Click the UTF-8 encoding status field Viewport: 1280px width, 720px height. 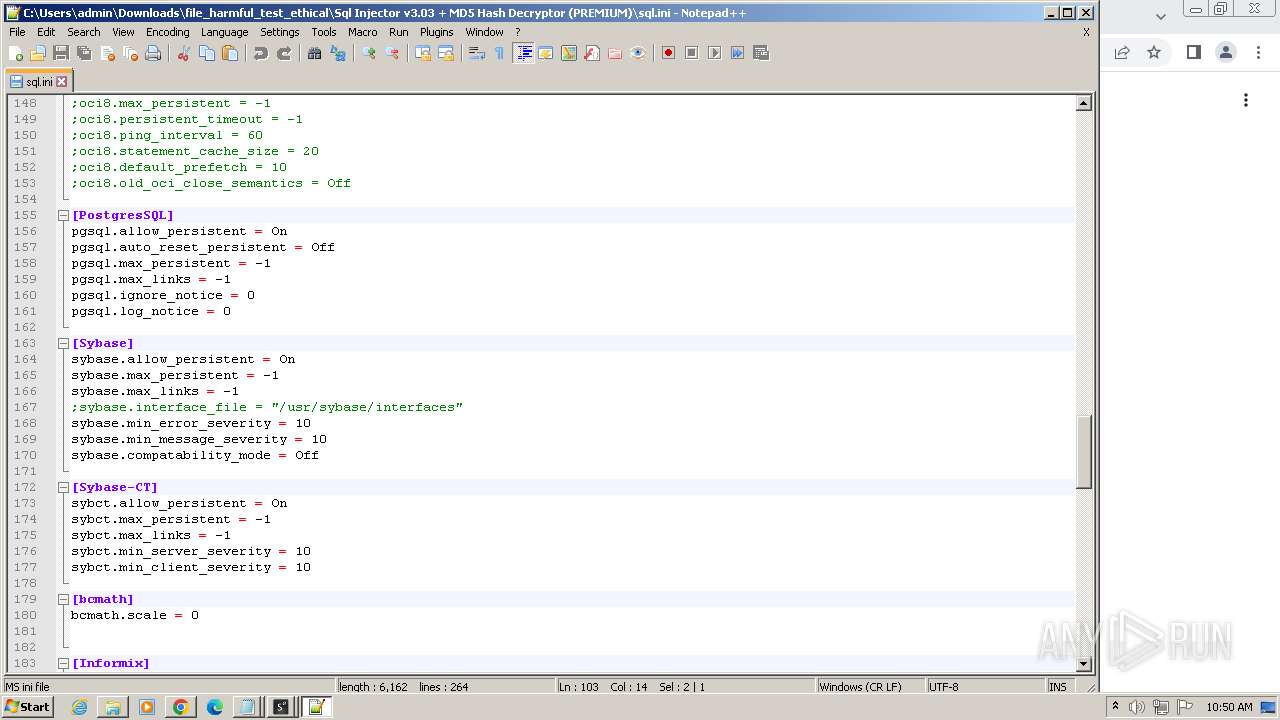point(984,687)
